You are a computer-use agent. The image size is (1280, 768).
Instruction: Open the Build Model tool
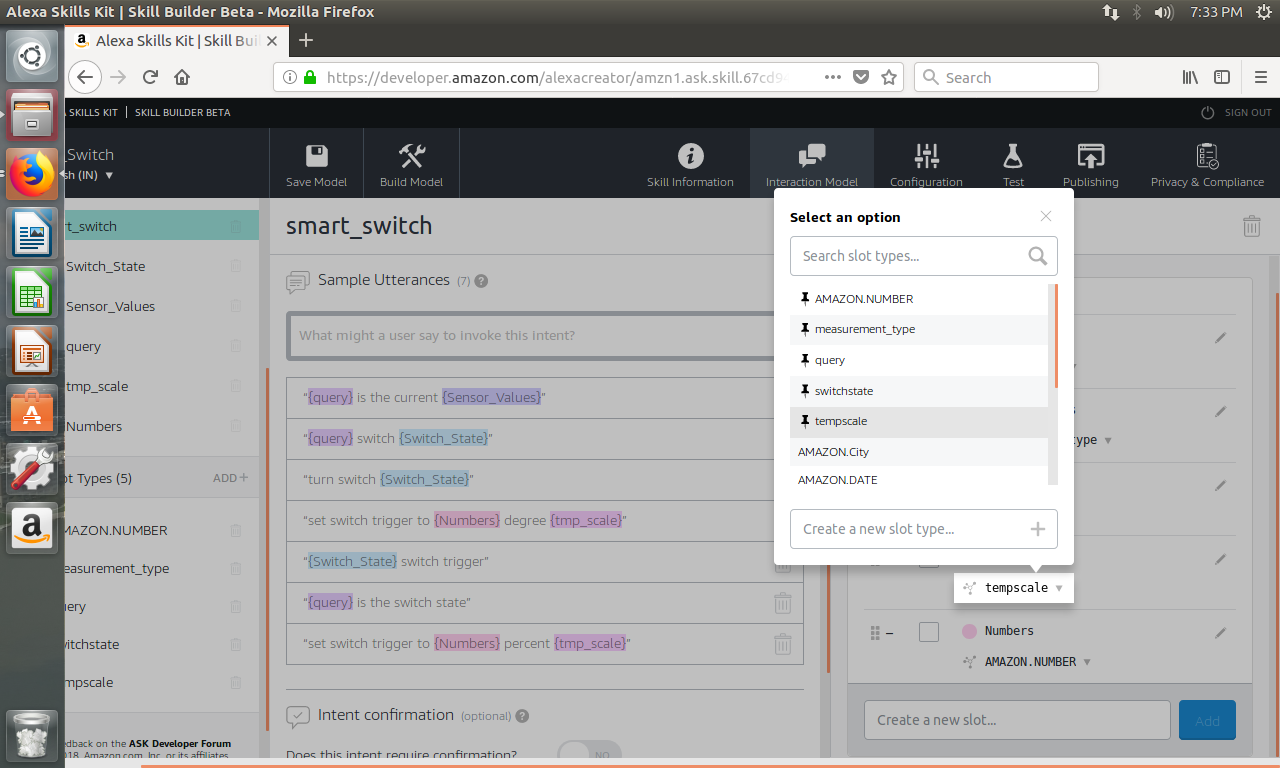tap(411, 166)
